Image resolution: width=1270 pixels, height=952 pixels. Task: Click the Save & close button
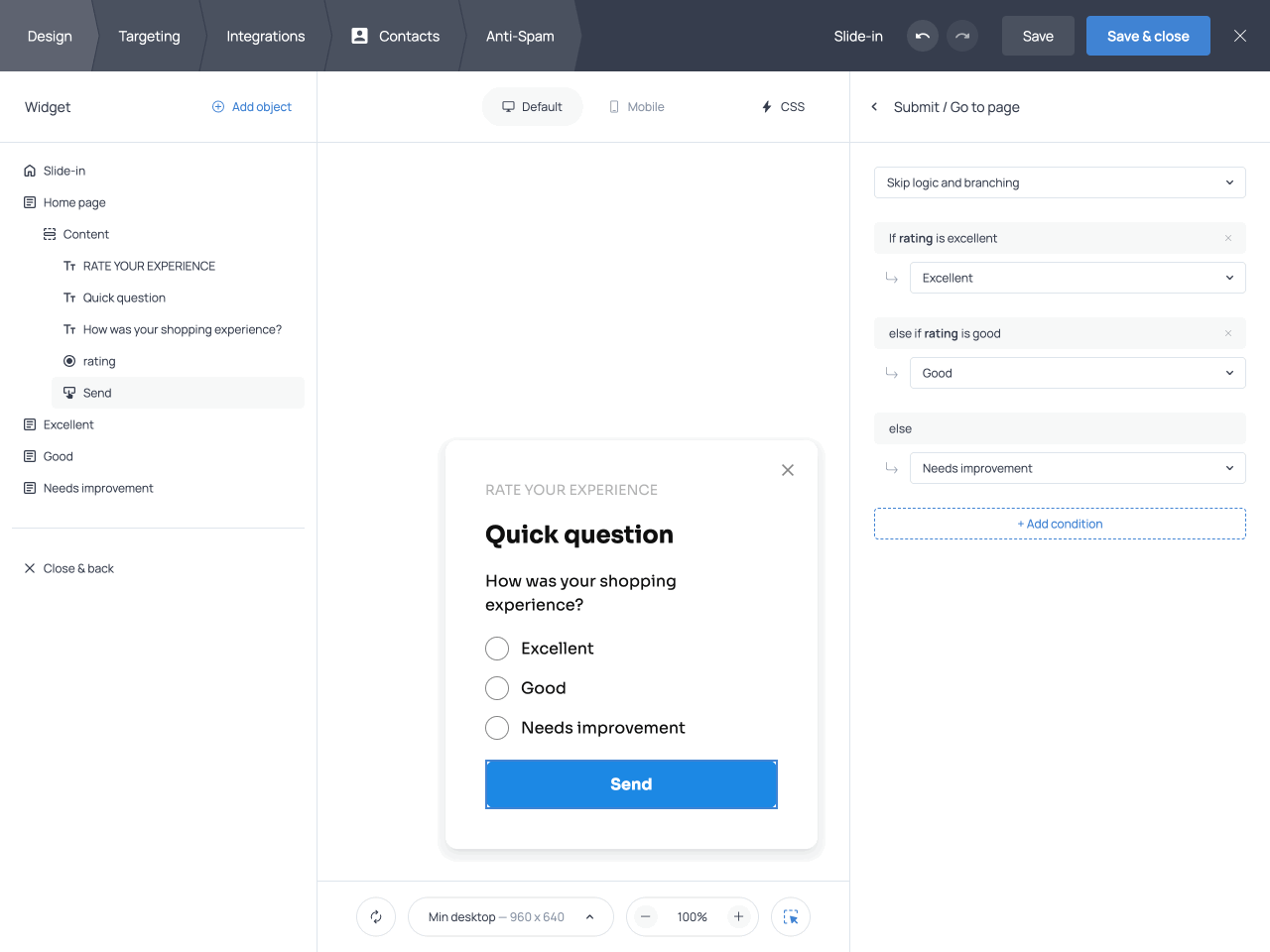[x=1148, y=36]
